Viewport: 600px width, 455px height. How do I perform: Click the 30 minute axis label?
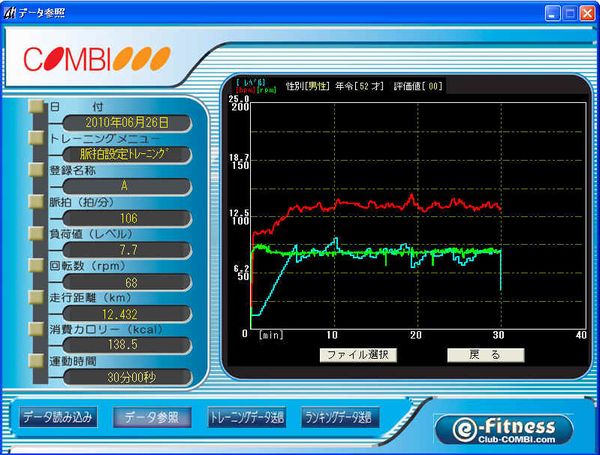pos(499,335)
